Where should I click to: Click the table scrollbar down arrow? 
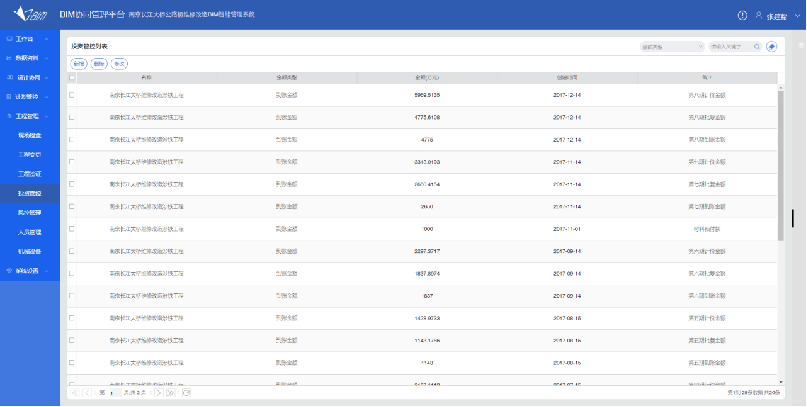tap(781, 382)
